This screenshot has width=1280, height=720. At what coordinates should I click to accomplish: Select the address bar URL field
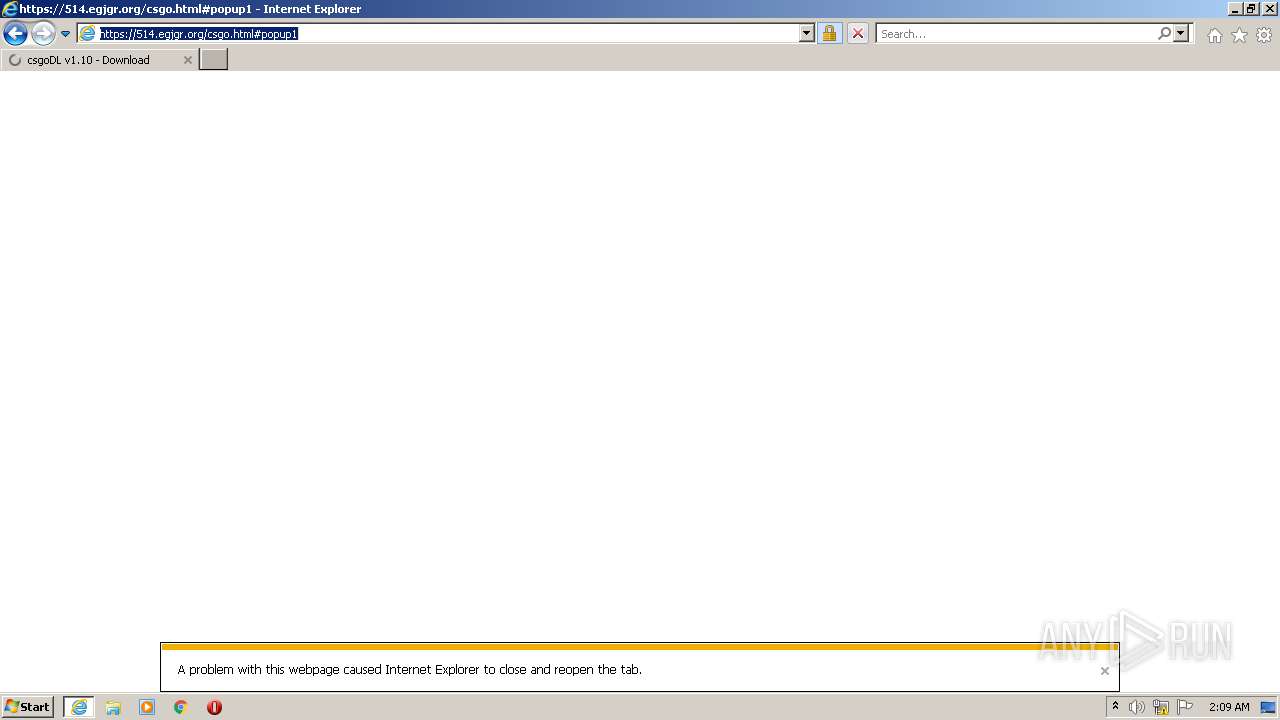447,34
